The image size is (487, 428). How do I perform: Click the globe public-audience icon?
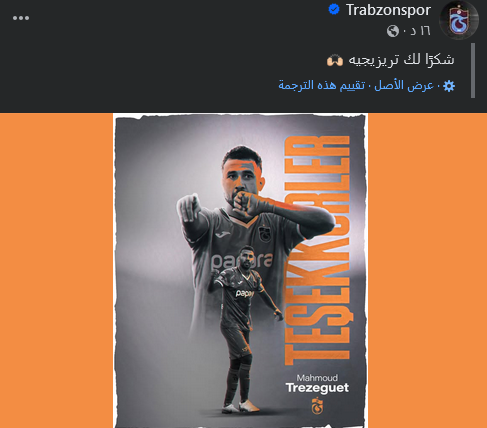pos(393,31)
